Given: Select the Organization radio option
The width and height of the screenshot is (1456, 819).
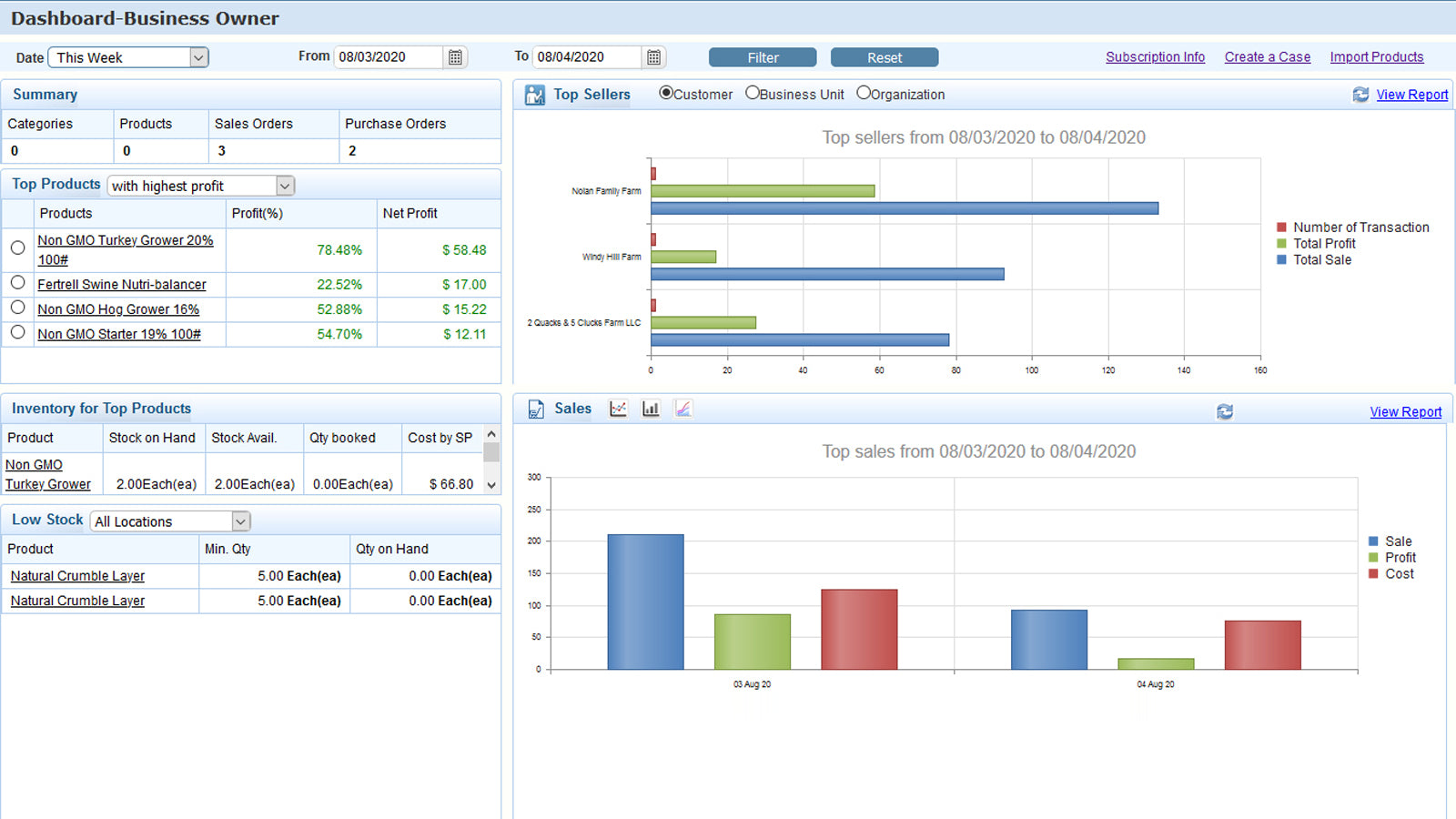Looking at the screenshot, I should [864, 93].
